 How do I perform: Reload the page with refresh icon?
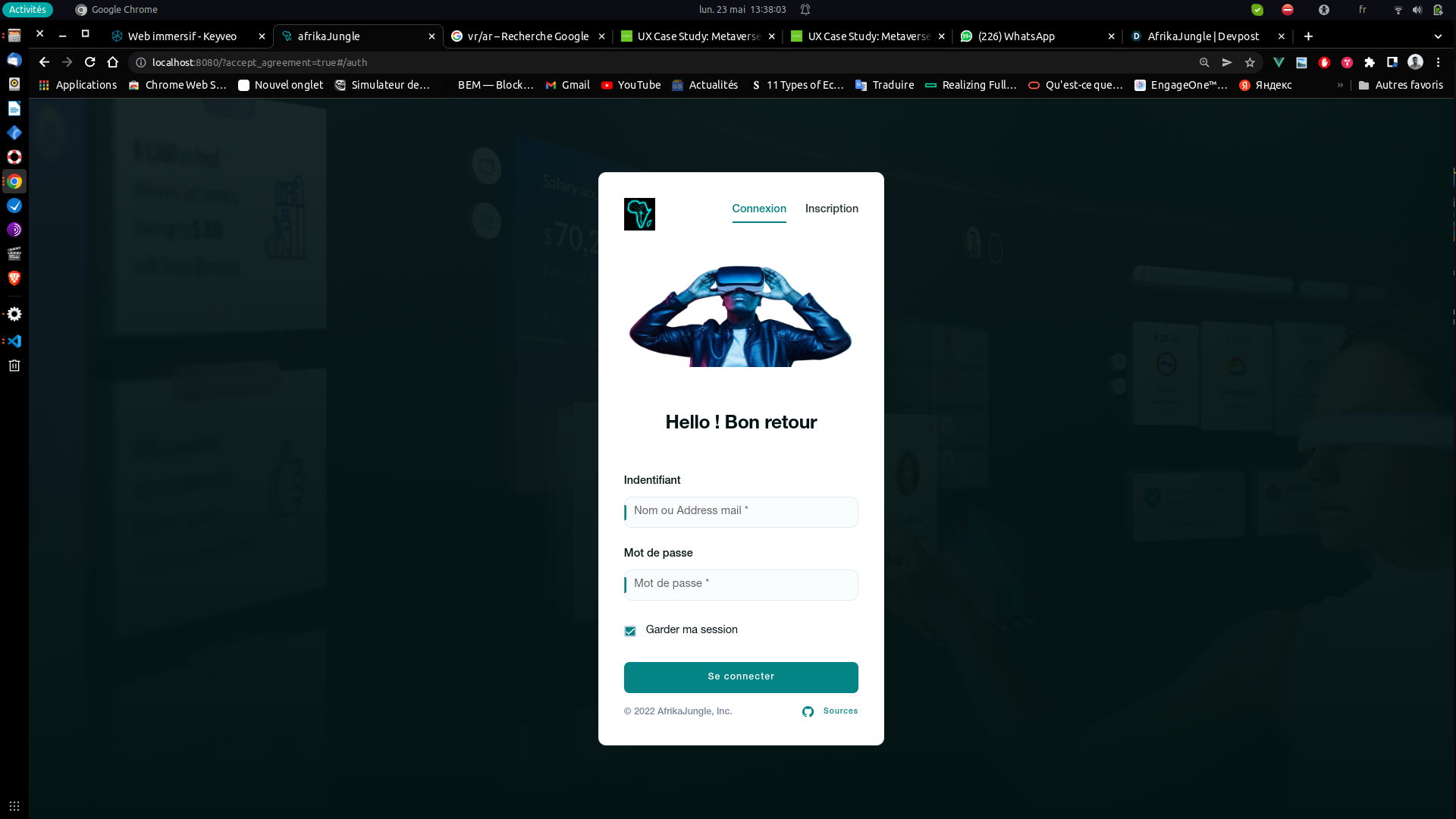89,62
